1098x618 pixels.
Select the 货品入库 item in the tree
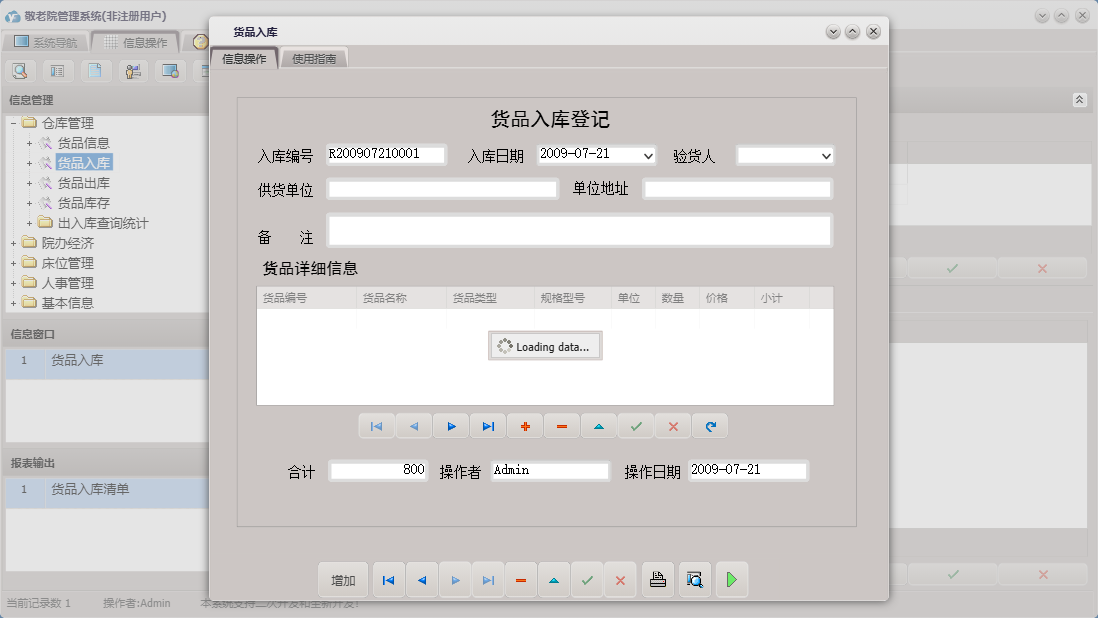tap(85, 164)
